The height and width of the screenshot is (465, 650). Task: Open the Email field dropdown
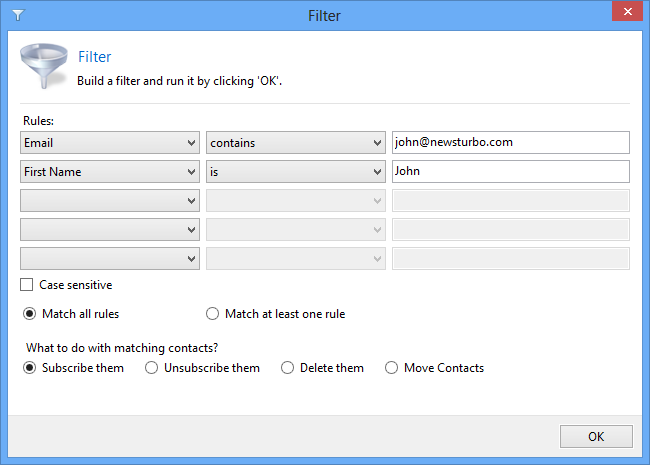(110, 143)
